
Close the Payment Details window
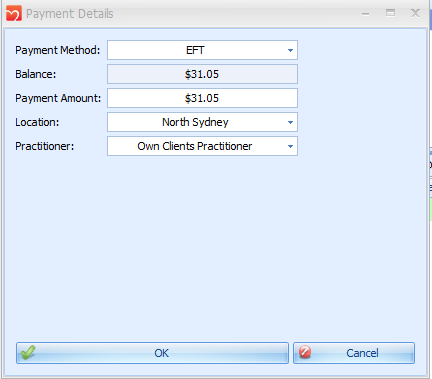coord(415,13)
